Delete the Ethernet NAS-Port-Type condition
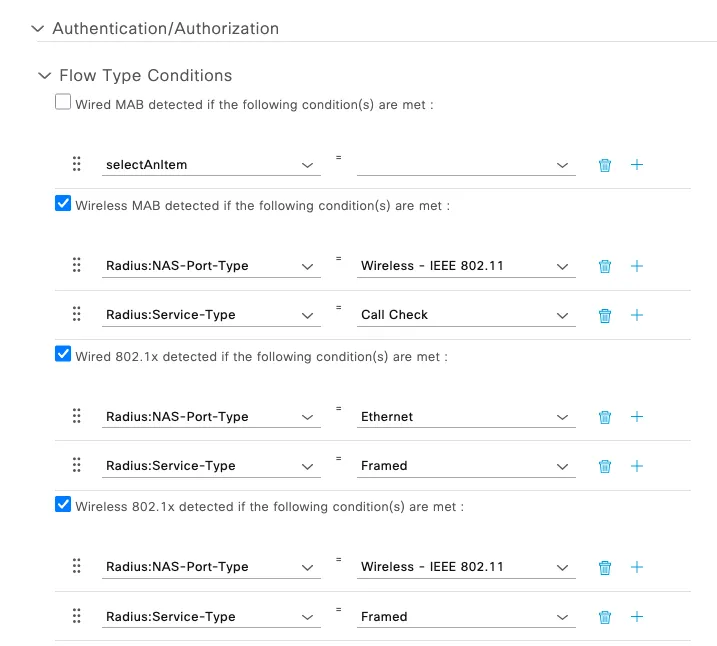 click(x=605, y=417)
